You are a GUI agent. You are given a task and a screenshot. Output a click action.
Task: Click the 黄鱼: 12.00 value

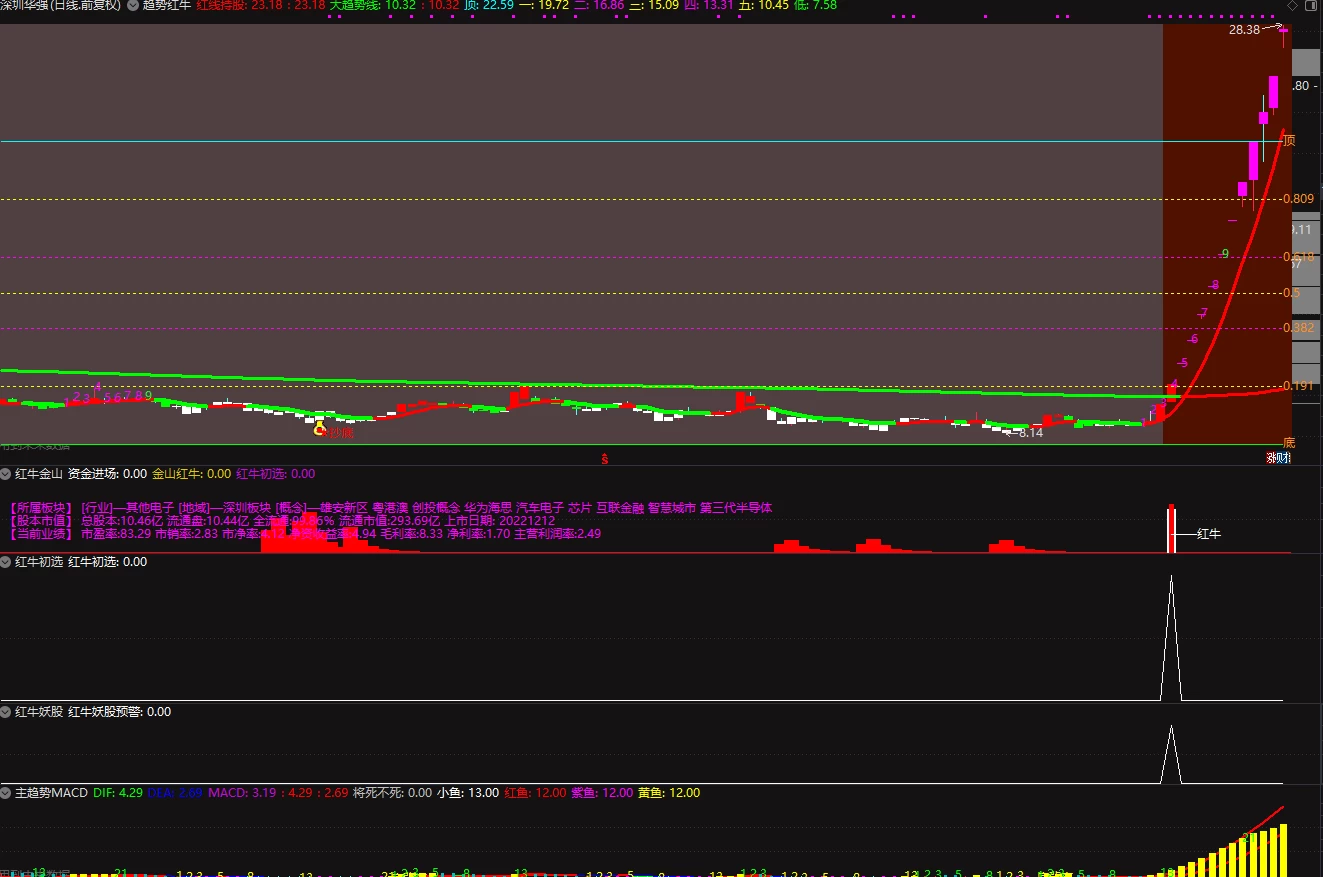[x=669, y=793]
